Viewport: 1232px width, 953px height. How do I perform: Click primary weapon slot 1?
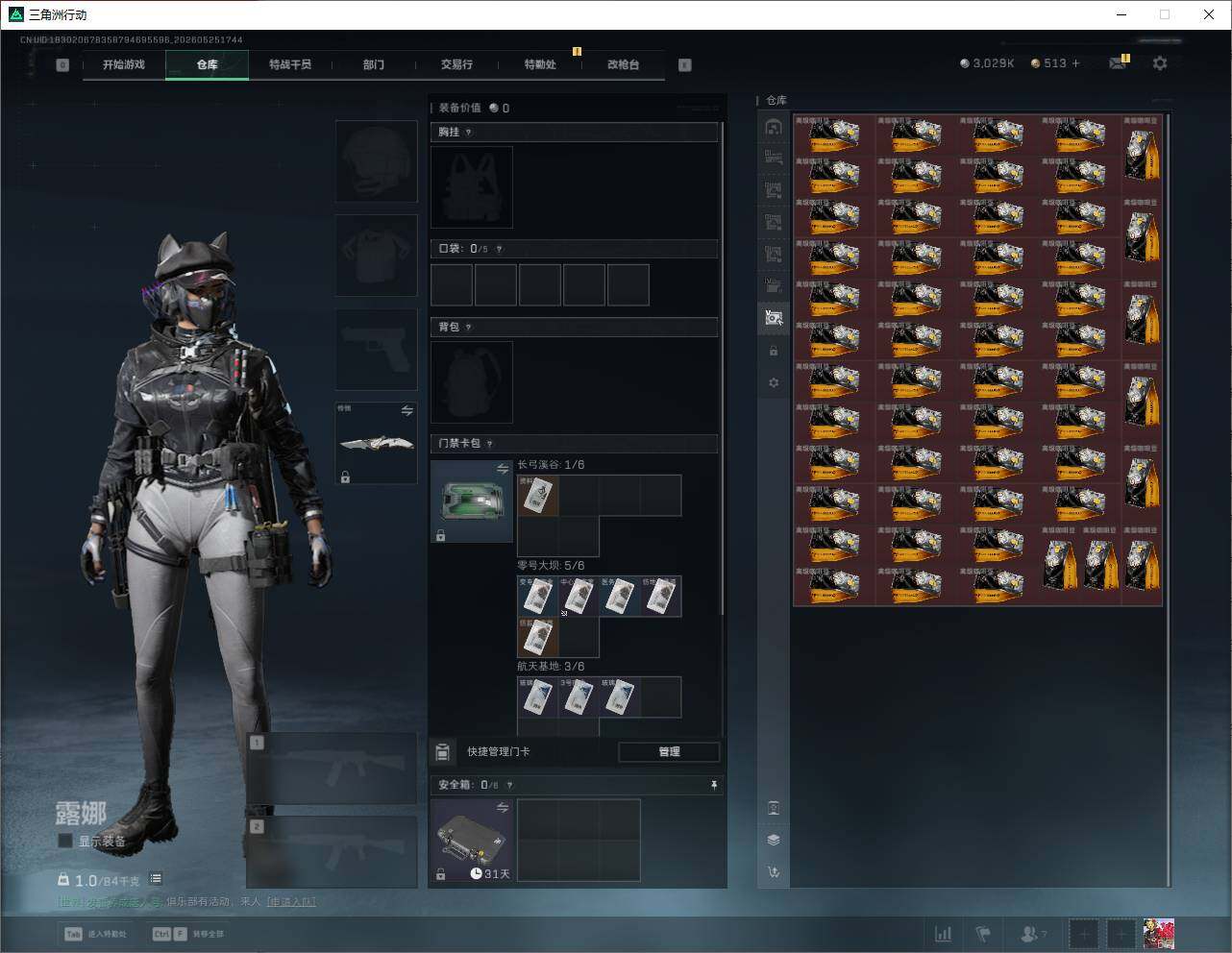[332, 769]
